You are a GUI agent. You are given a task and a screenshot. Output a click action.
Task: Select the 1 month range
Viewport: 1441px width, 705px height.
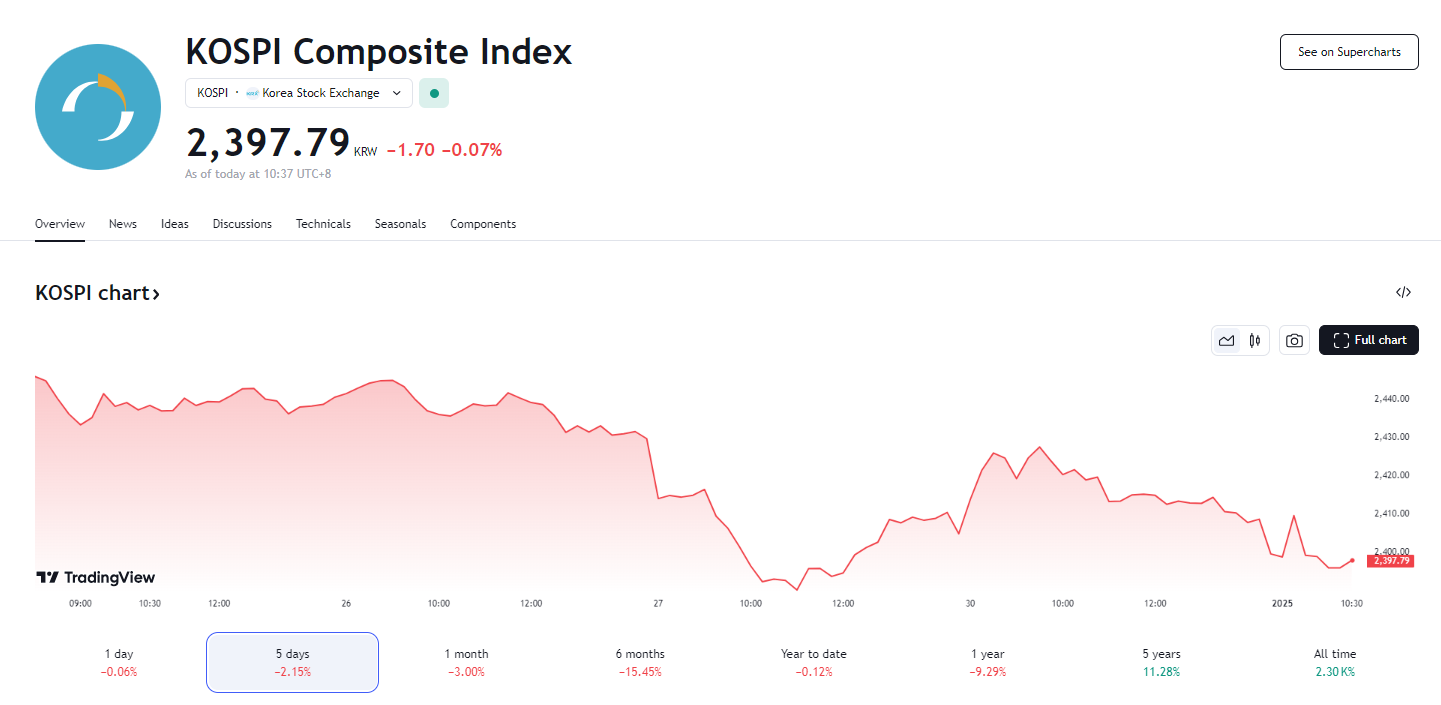(x=466, y=662)
